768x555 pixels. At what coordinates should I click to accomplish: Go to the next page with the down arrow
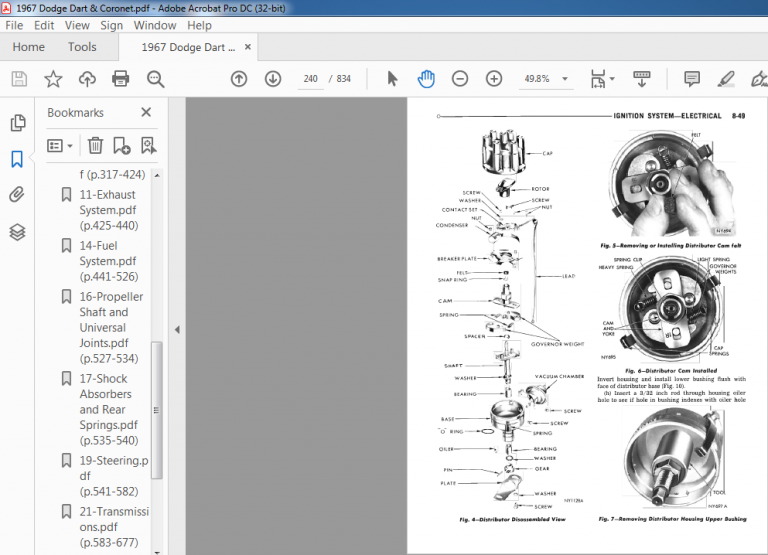273,79
